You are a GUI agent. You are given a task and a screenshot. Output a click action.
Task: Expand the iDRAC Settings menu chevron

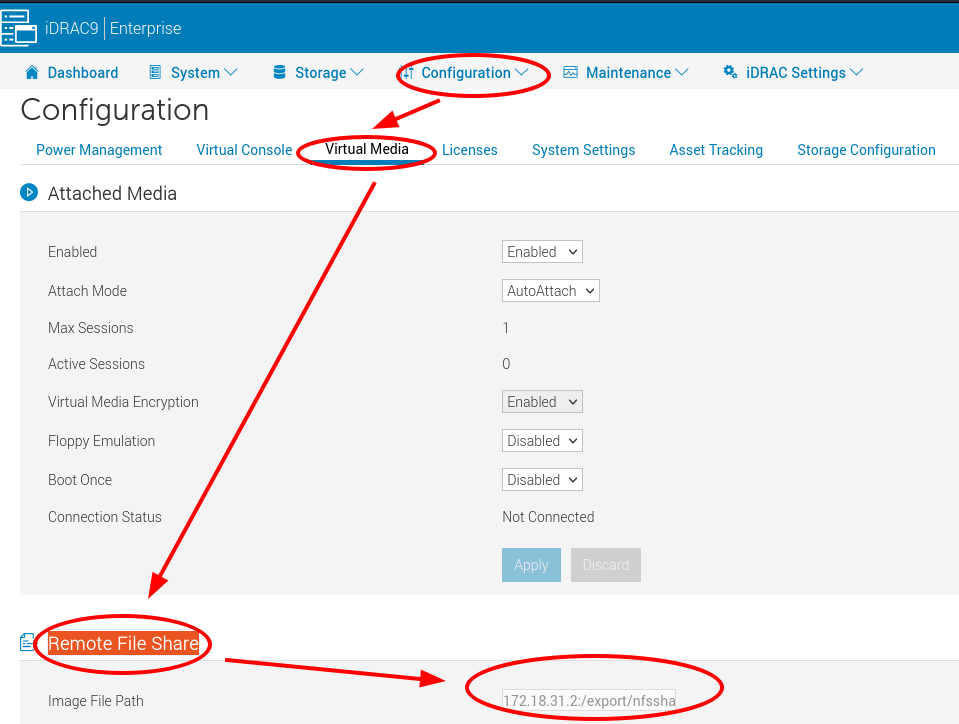pyautogui.click(x=857, y=72)
